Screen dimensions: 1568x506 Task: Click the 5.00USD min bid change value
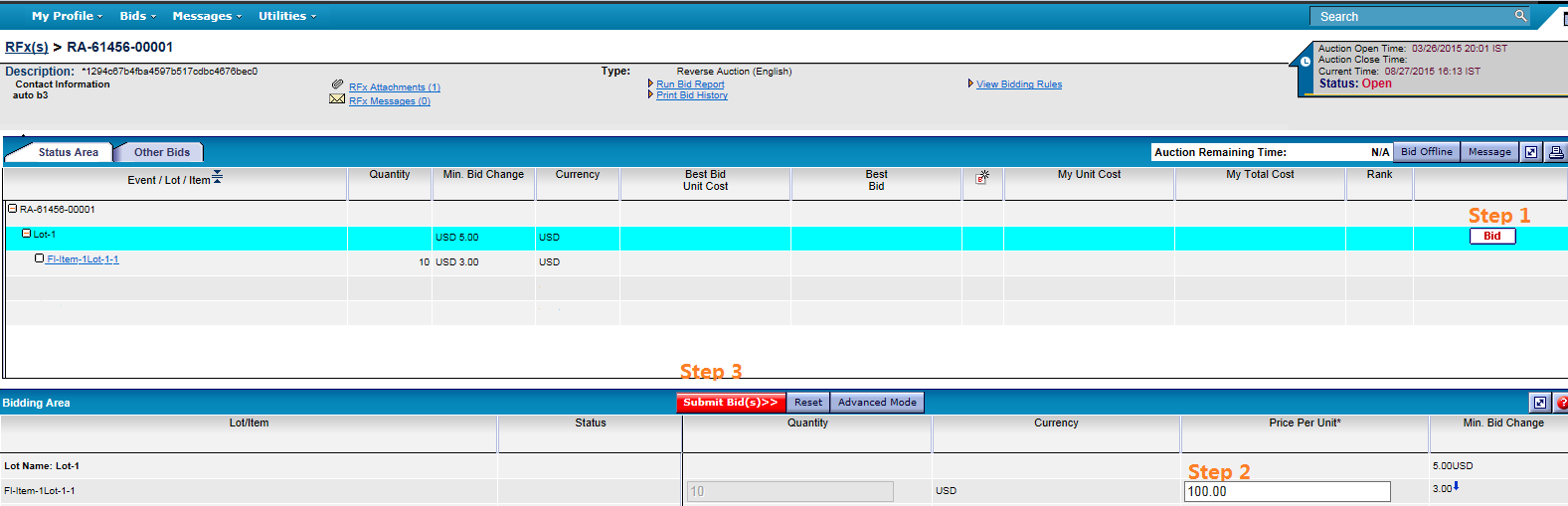(1453, 466)
